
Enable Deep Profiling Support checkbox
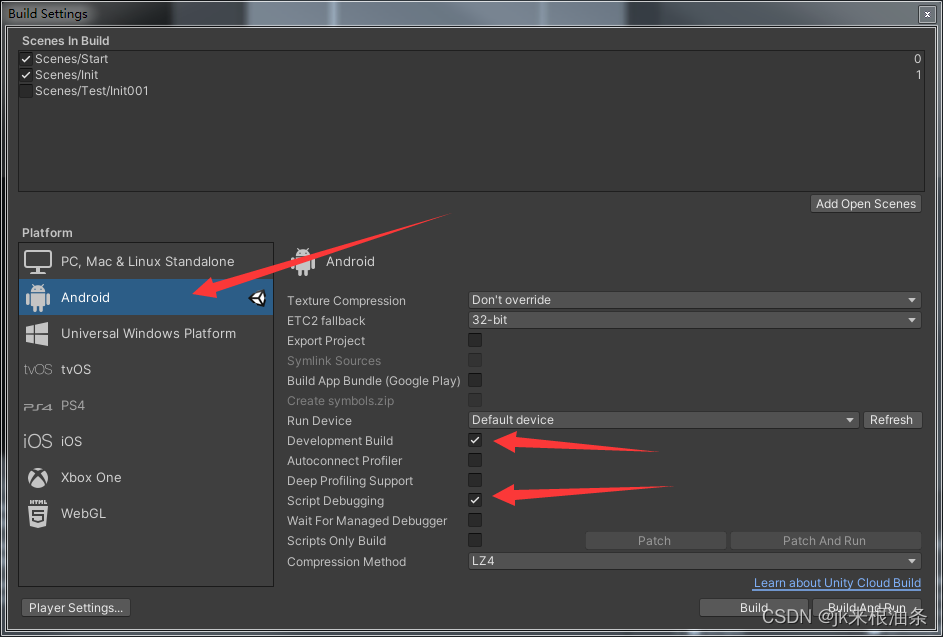point(475,480)
